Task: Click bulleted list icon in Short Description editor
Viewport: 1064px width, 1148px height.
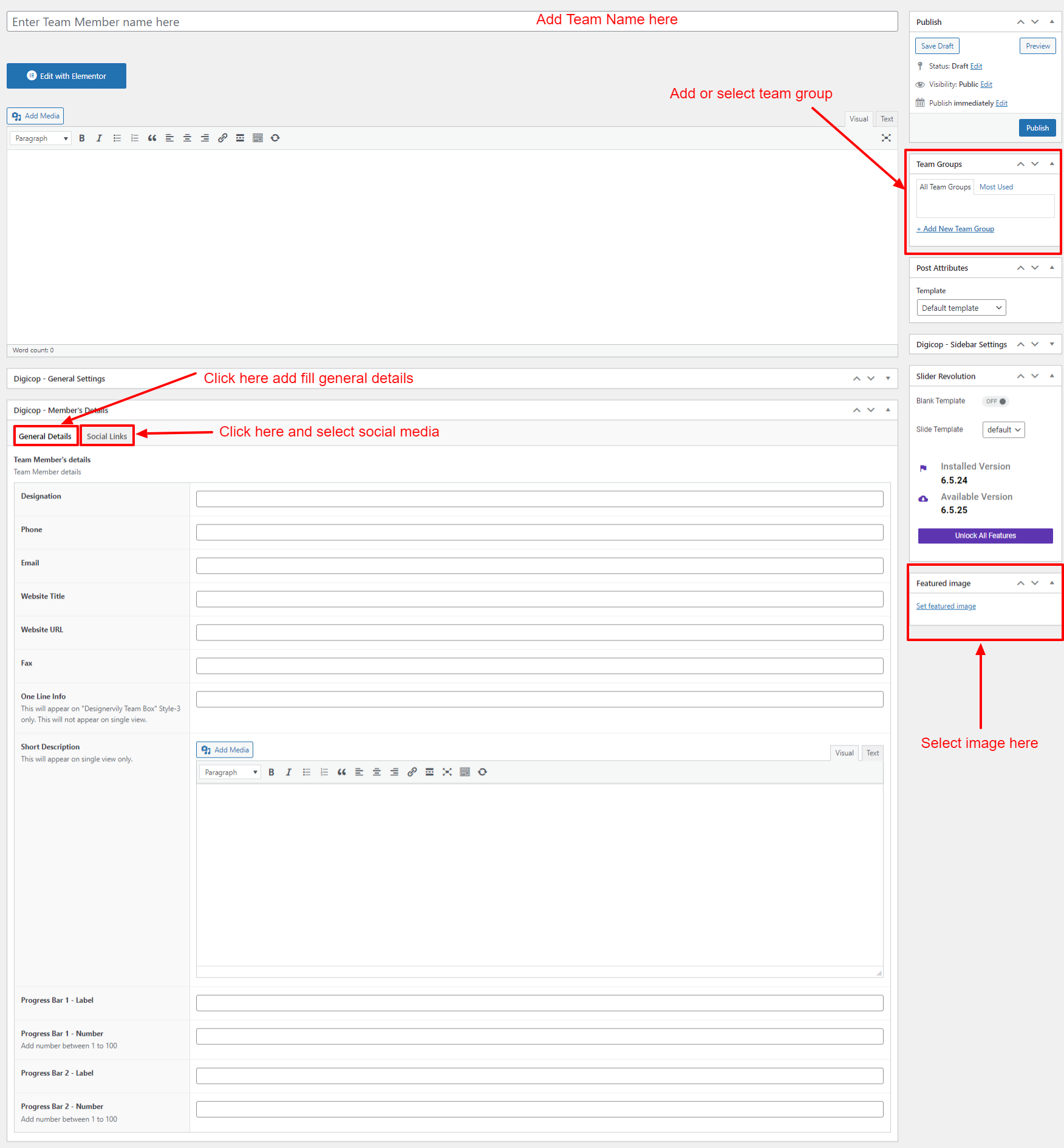Action: (307, 772)
